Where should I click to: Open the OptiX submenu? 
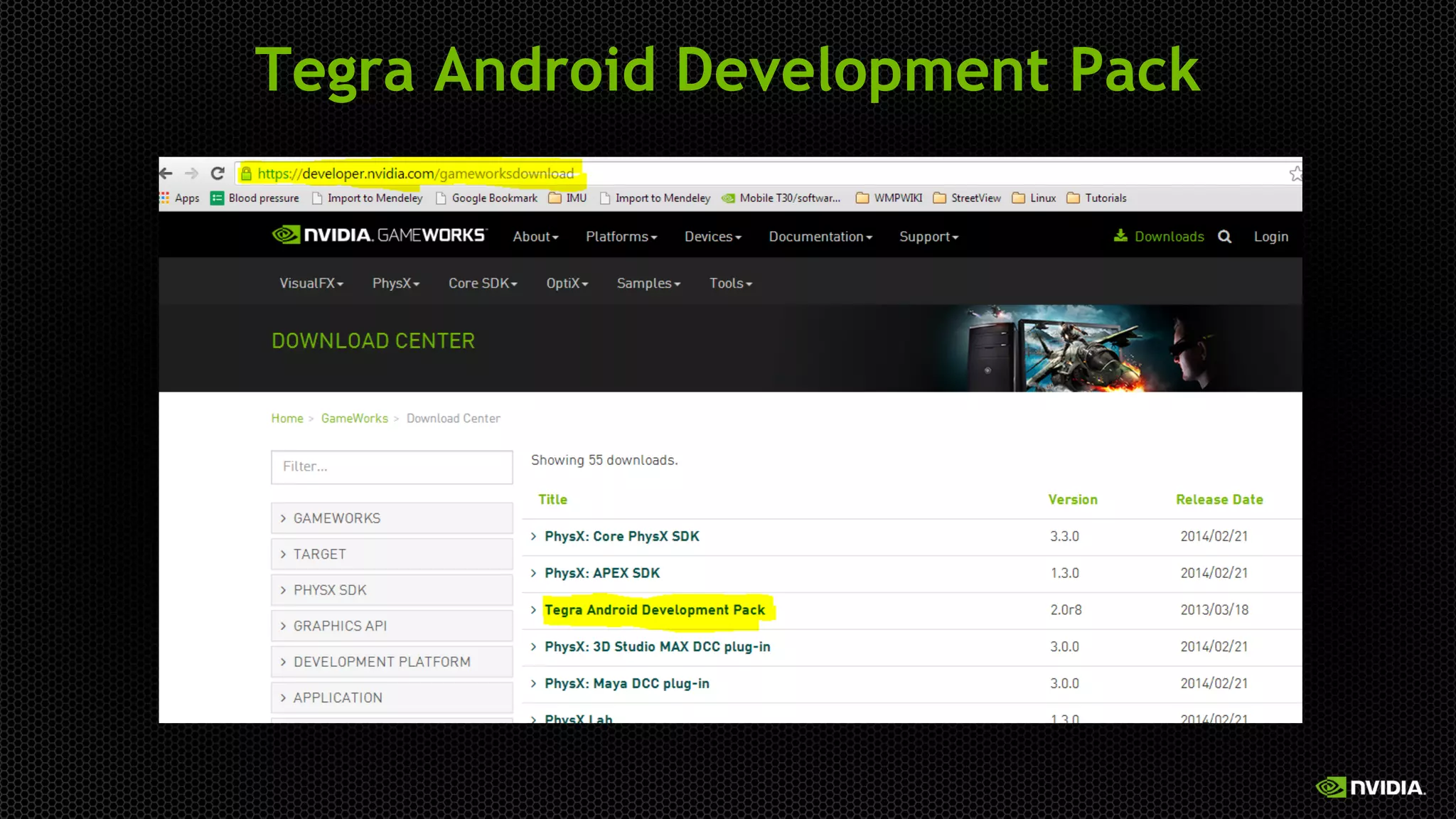567,283
